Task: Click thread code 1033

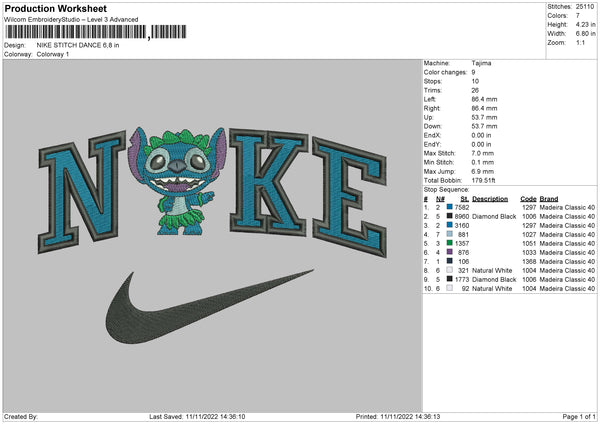Action: [529, 253]
